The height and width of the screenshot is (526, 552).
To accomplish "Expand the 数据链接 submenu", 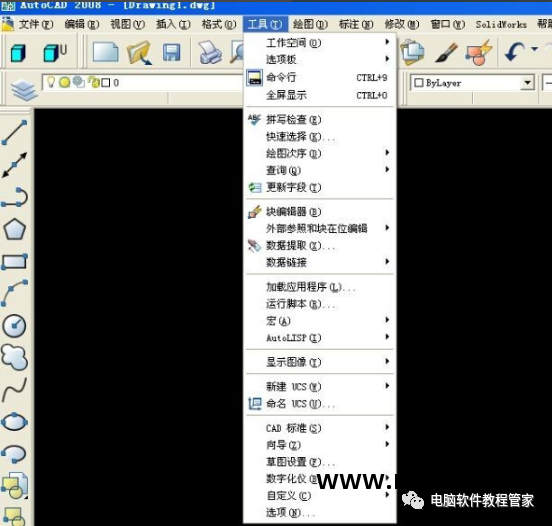I will point(320,262).
